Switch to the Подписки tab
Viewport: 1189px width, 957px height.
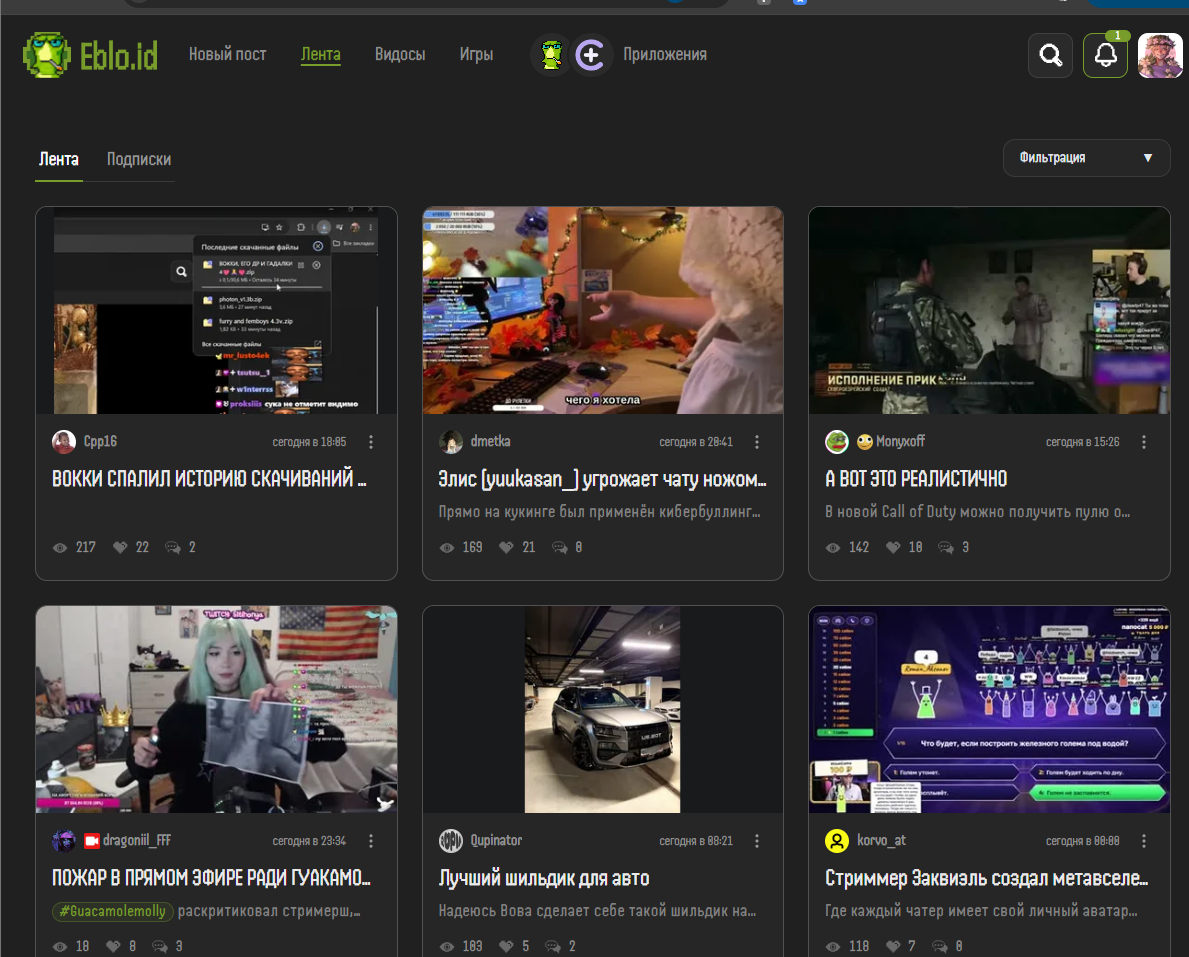click(x=139, y=159)
